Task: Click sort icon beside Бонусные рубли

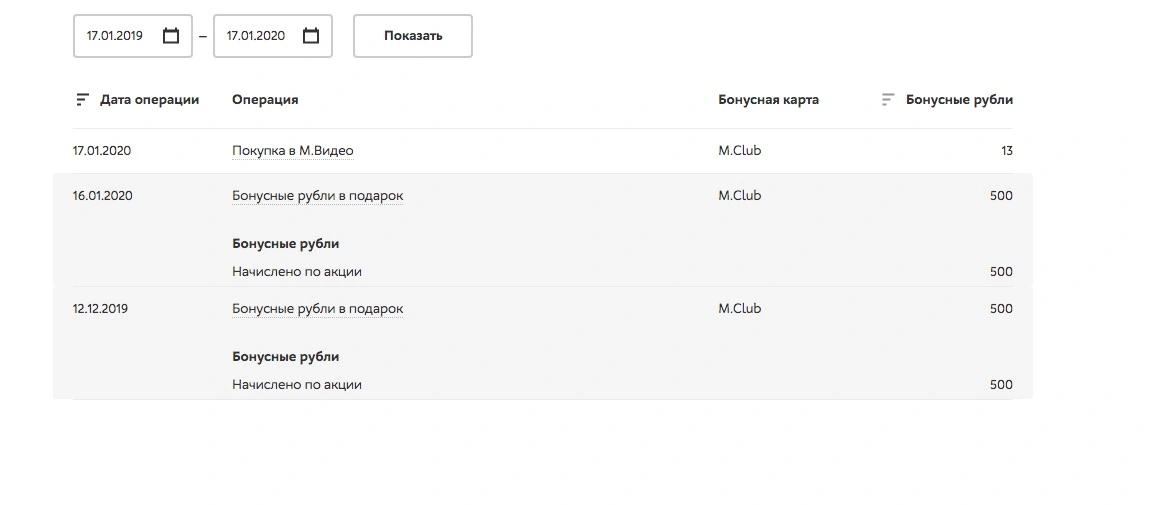Action: coord(888,99)
